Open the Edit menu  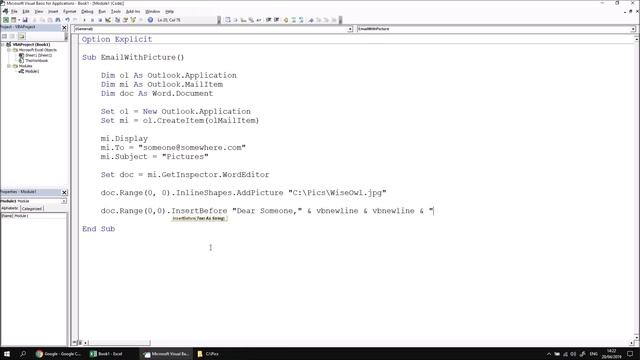(26, 11)
